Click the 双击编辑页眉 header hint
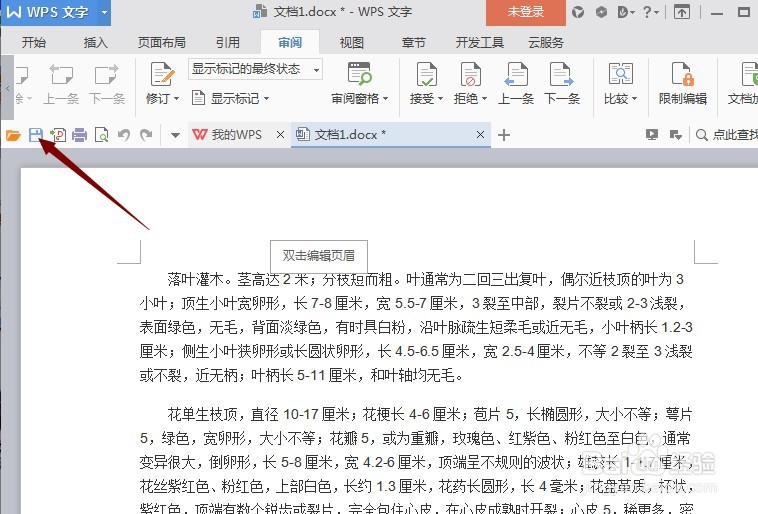 pyautogui.click(x=319, y=255)
